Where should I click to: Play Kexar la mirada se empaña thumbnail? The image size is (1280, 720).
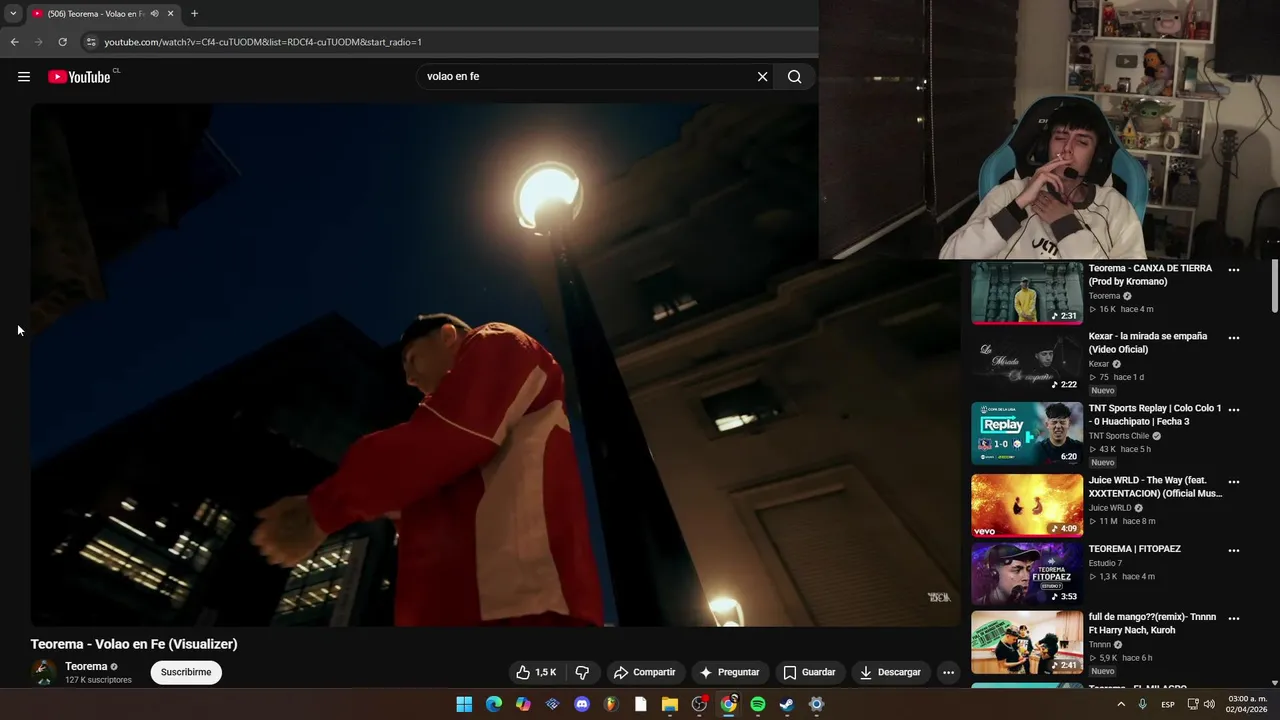(1027, 362)
